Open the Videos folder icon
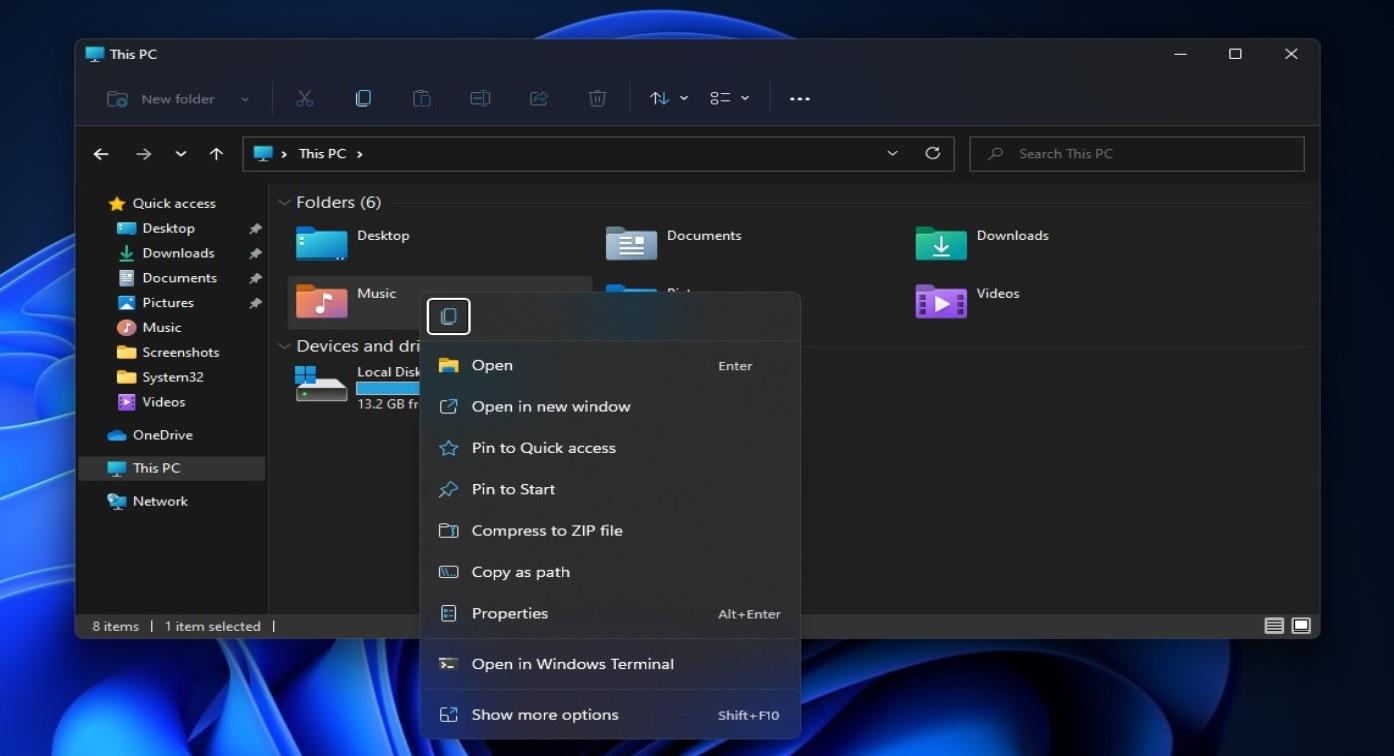 point(940,301)
